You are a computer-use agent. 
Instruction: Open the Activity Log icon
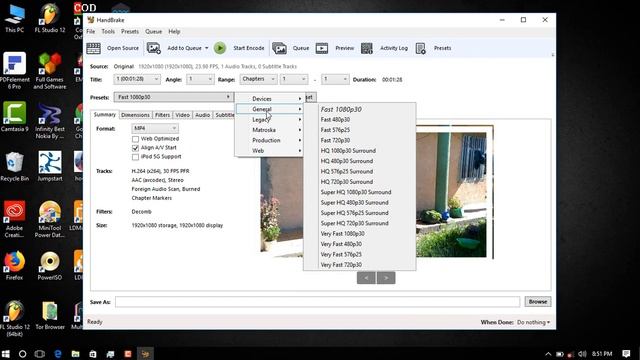367,48
